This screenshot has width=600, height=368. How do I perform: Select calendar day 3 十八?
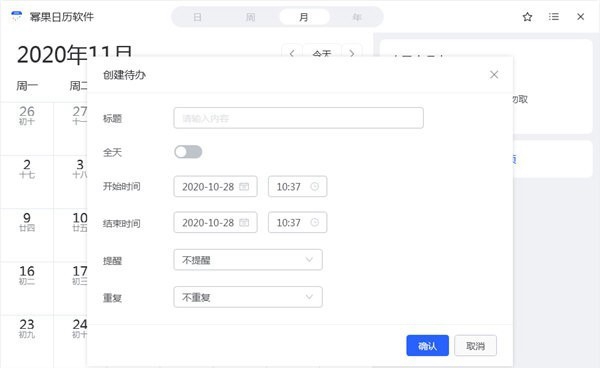80,169
